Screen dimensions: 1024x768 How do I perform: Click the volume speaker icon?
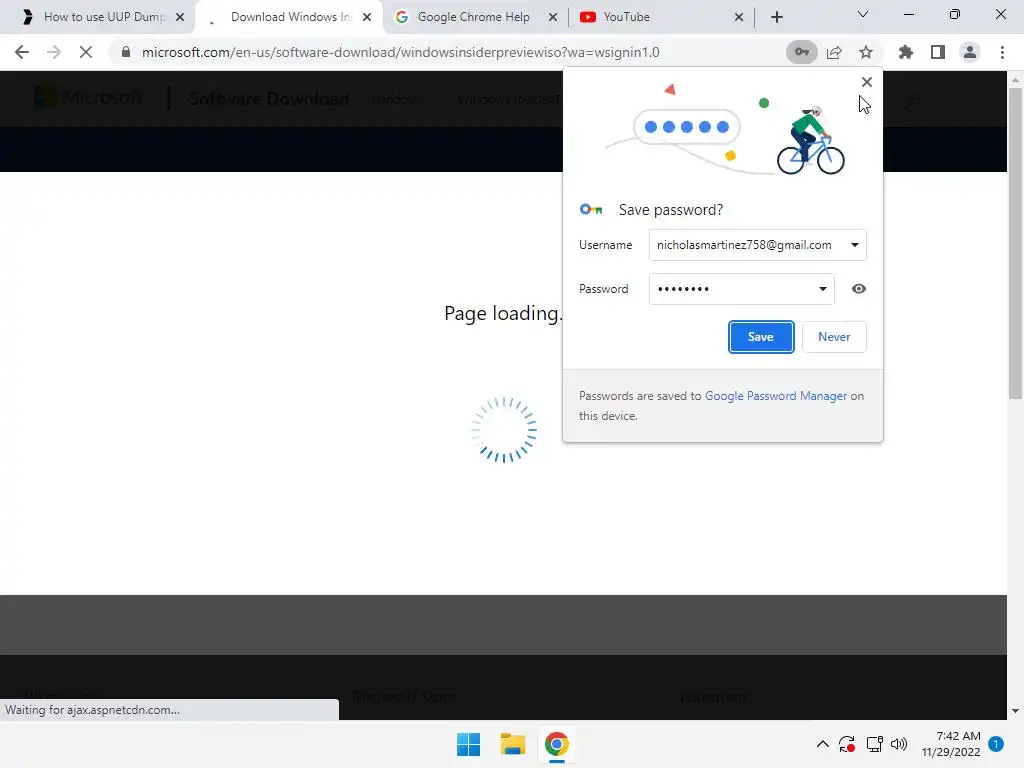(x=899, y=744)
